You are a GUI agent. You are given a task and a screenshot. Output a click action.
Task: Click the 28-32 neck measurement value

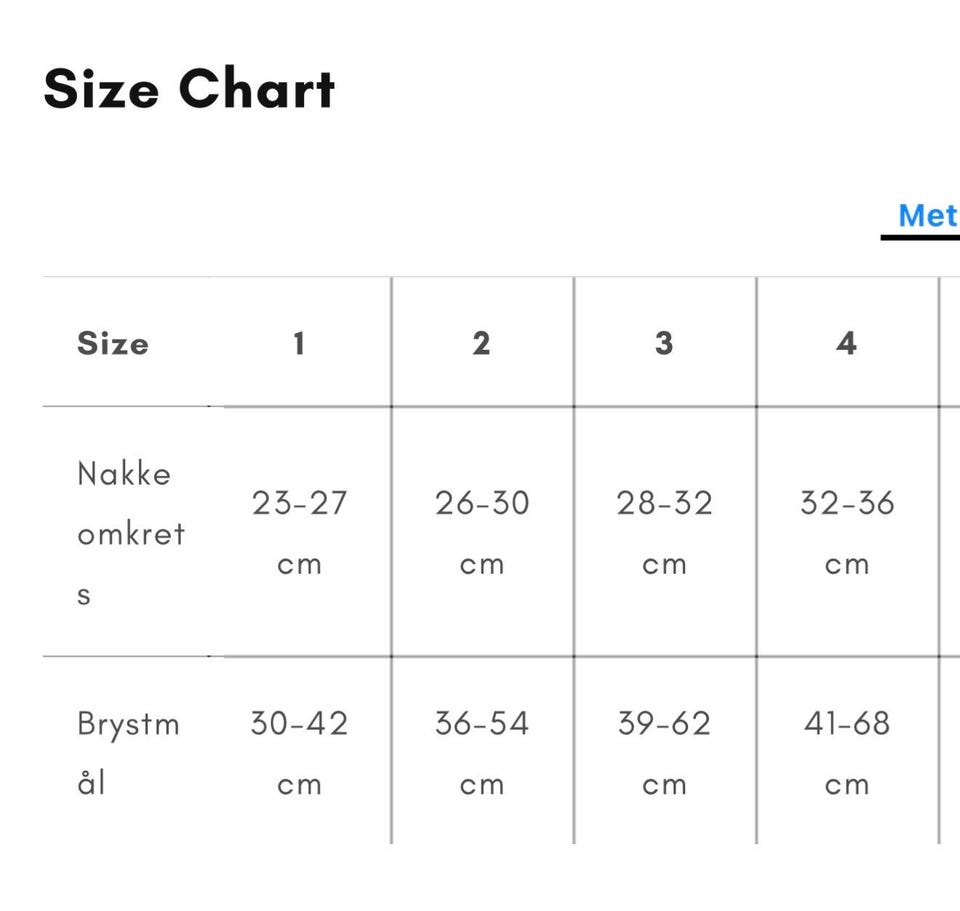(664, 503)
